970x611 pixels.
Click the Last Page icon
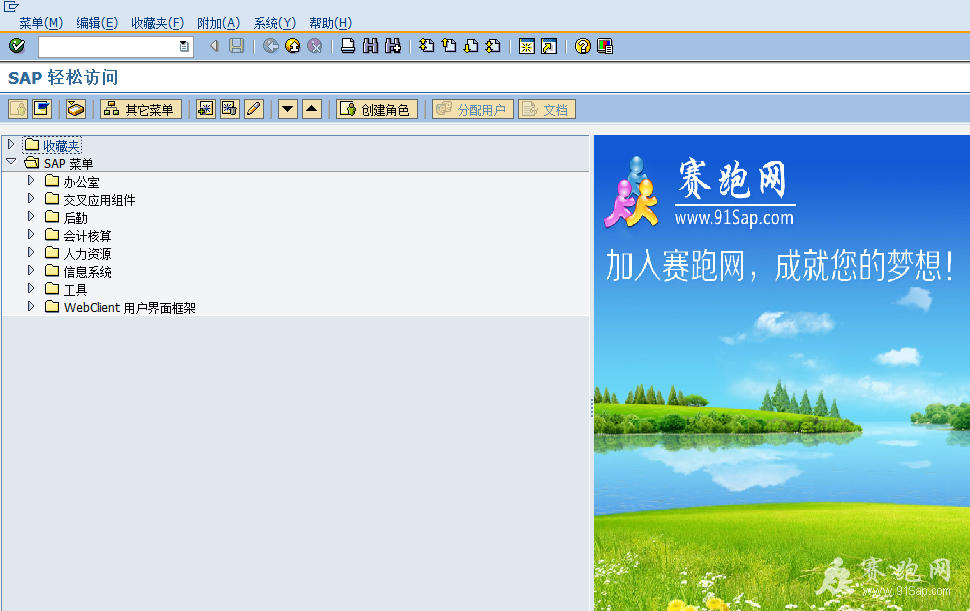point(493,46)
